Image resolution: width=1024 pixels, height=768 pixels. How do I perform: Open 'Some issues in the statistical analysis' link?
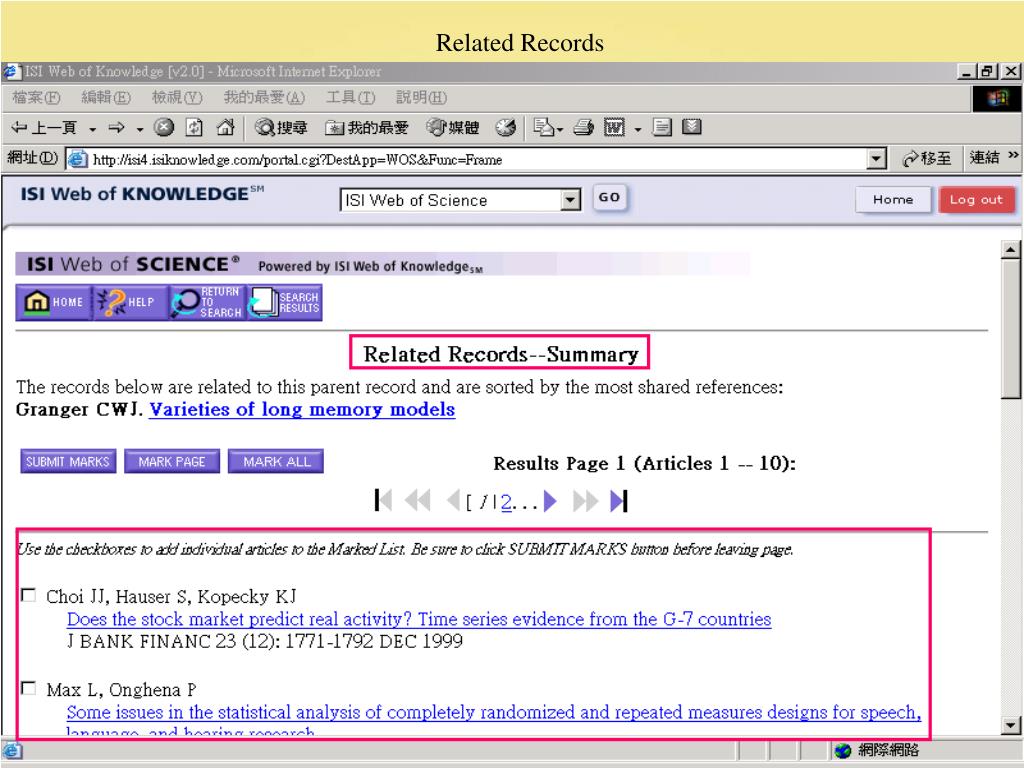click(x=494, y=712)
